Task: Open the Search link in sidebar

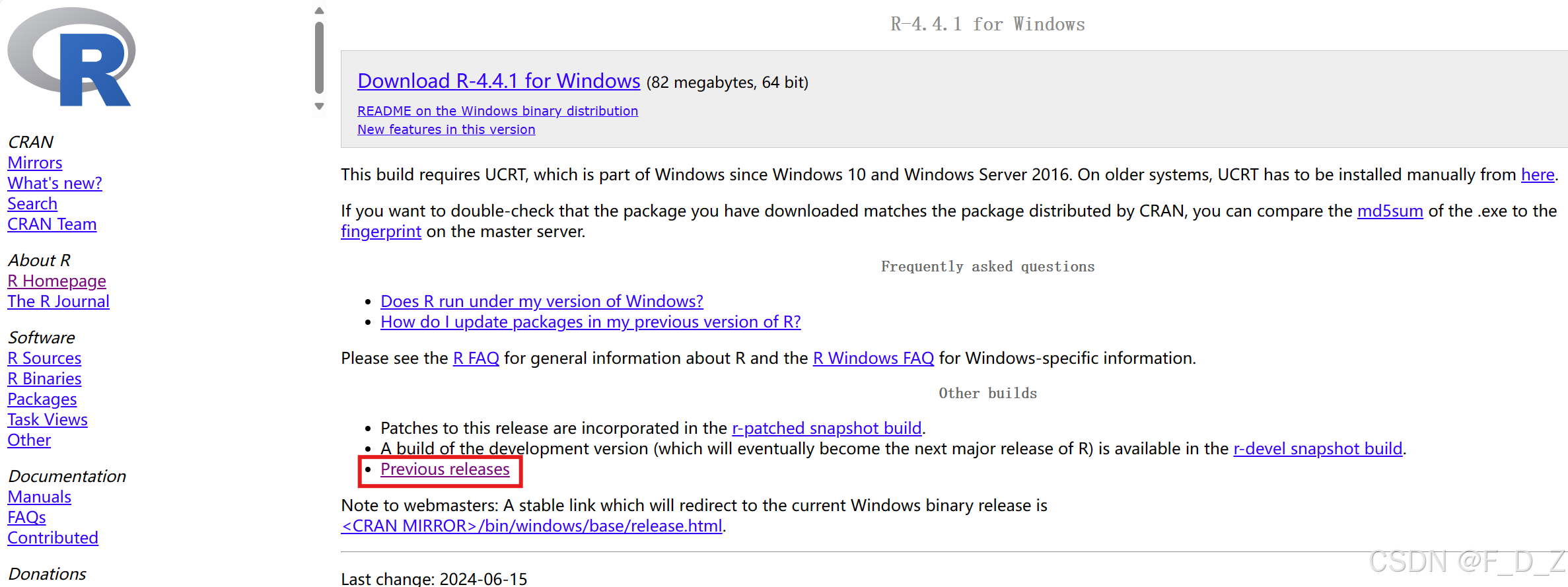Action: 32,203
